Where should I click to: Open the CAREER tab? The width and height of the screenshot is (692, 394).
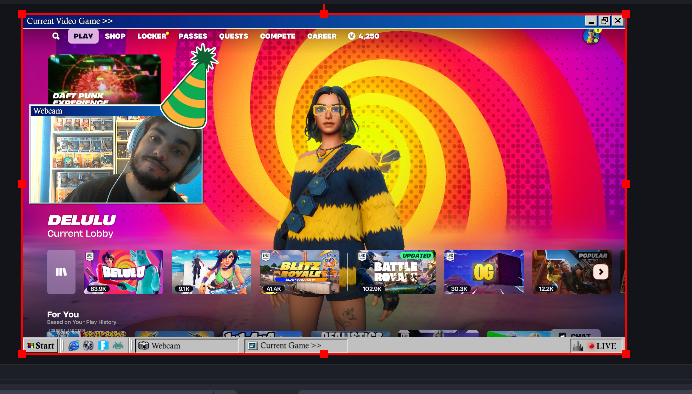tap(322, 36)
